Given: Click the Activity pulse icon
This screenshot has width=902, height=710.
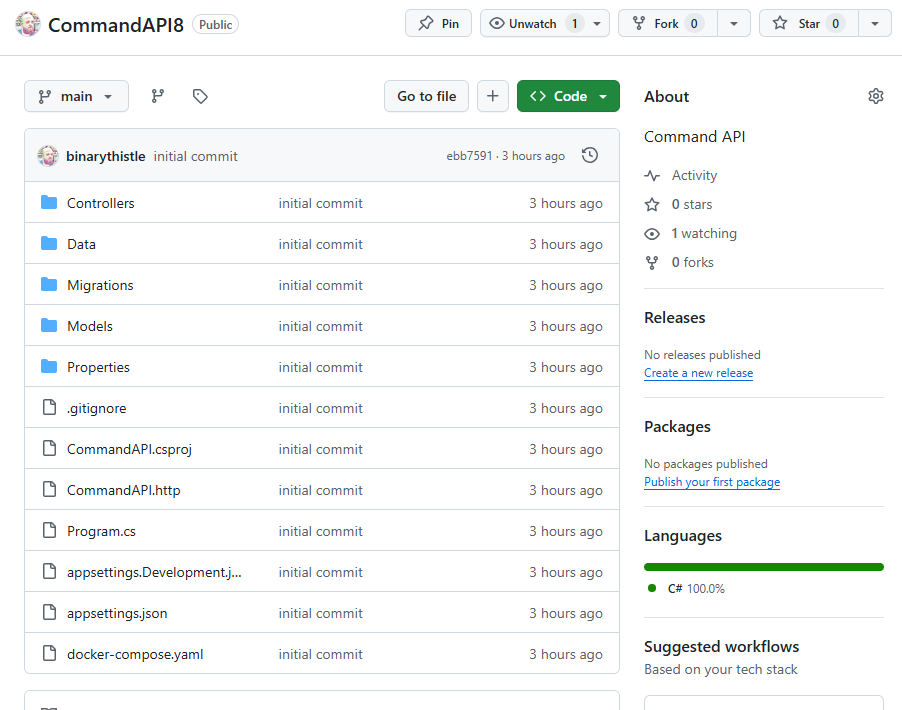Looking at the screenshot, I should [652, 175].
